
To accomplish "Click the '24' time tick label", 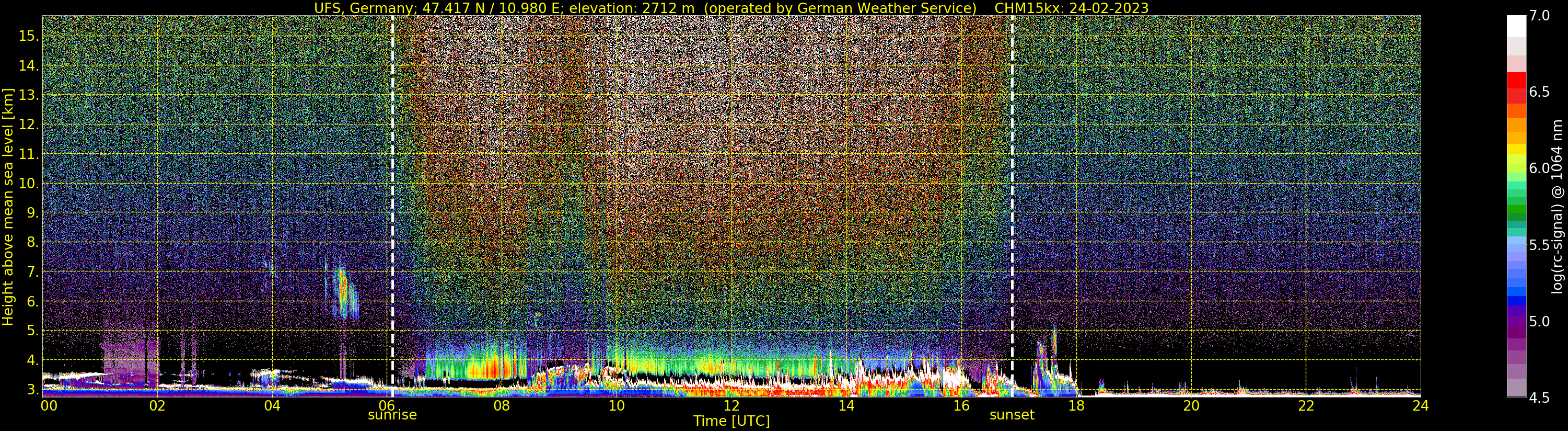I will click(x=1420, y=405).
